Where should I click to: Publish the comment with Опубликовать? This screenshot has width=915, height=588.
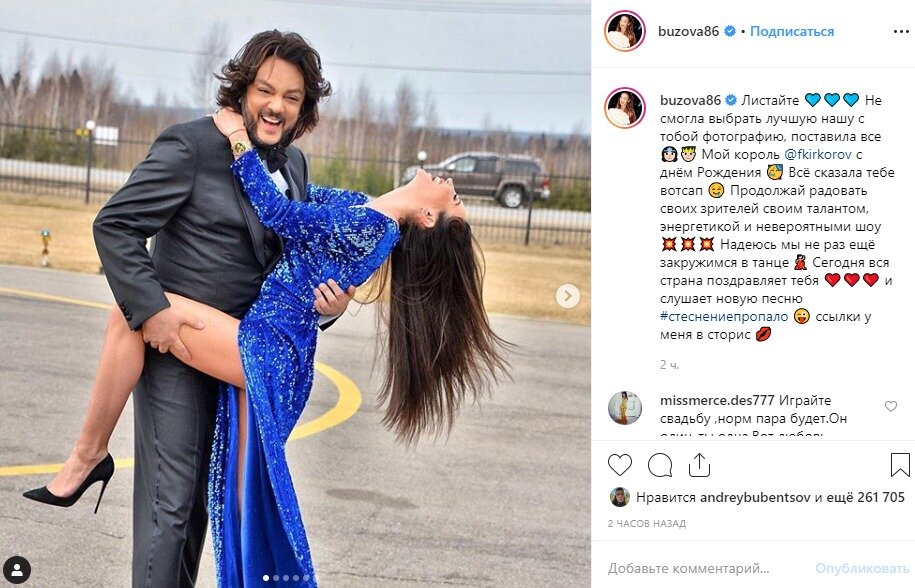(862, 568)
